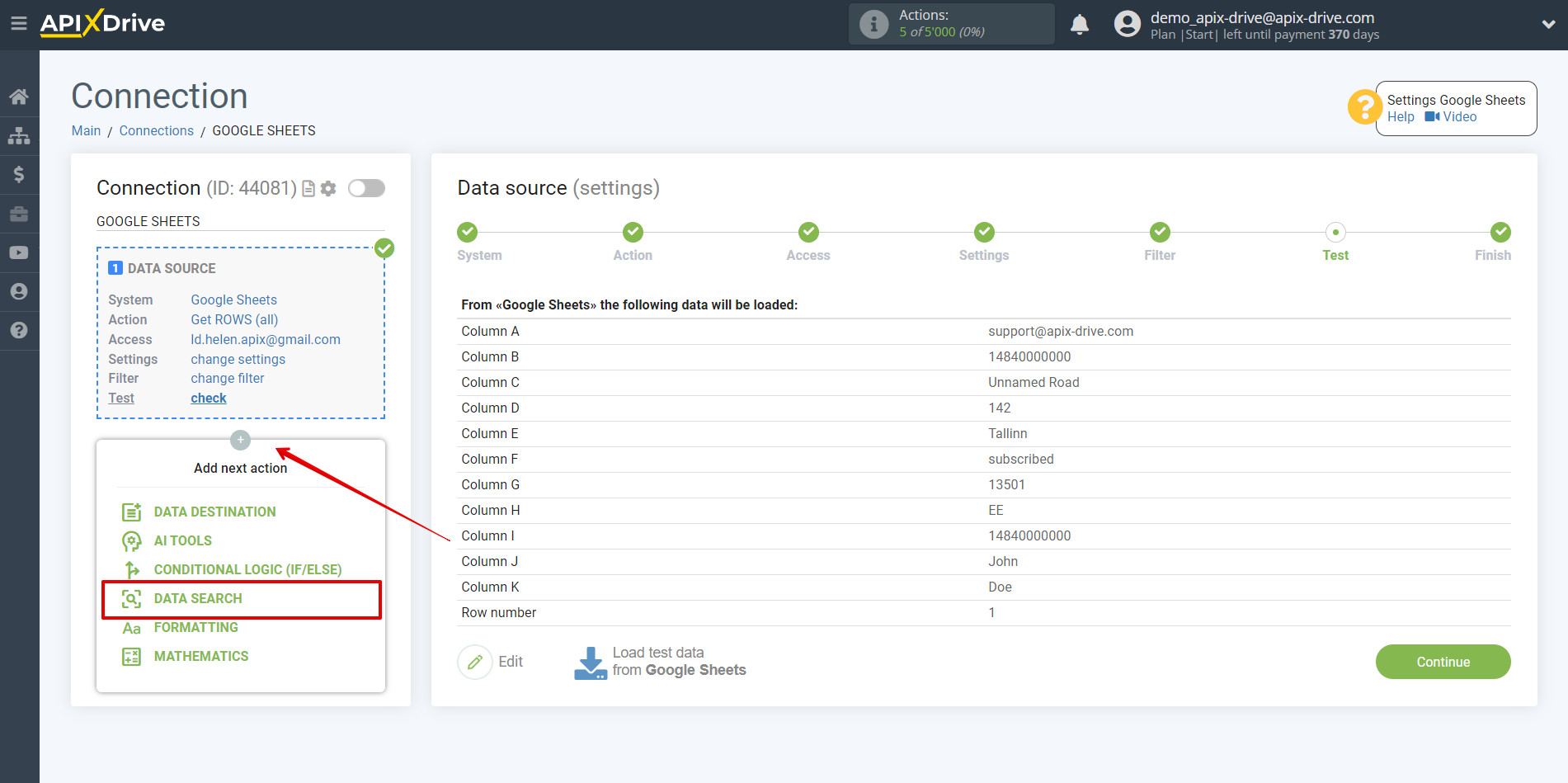The height and width of the screenshot is (783, 1568).
Task: Select DATA DESTINATION action
Action: (x=214, y=512)
